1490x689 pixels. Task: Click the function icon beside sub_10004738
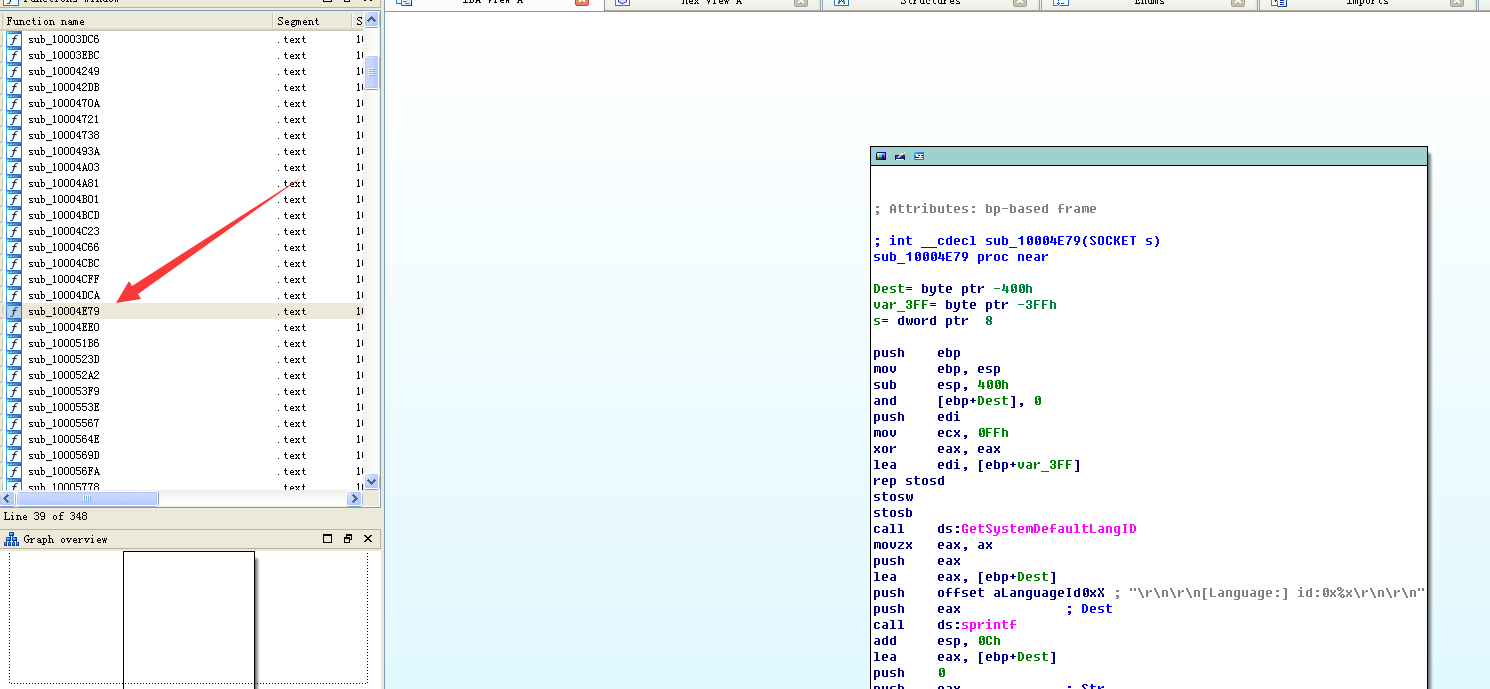click(14, 135)
